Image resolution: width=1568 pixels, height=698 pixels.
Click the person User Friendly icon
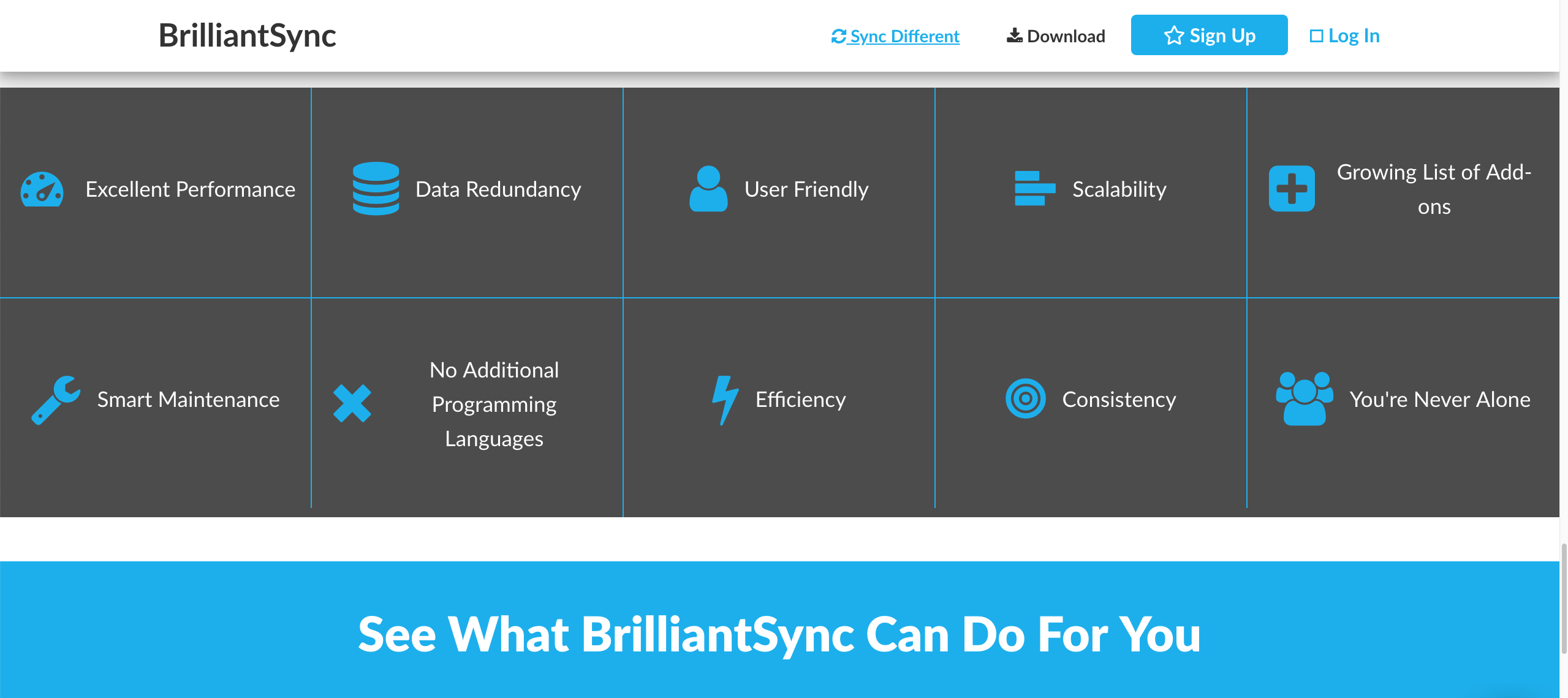(708, 189)
